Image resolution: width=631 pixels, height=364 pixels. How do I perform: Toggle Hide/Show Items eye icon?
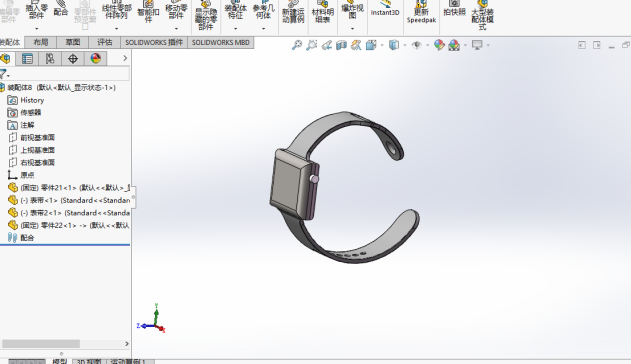tap(417, 45)
